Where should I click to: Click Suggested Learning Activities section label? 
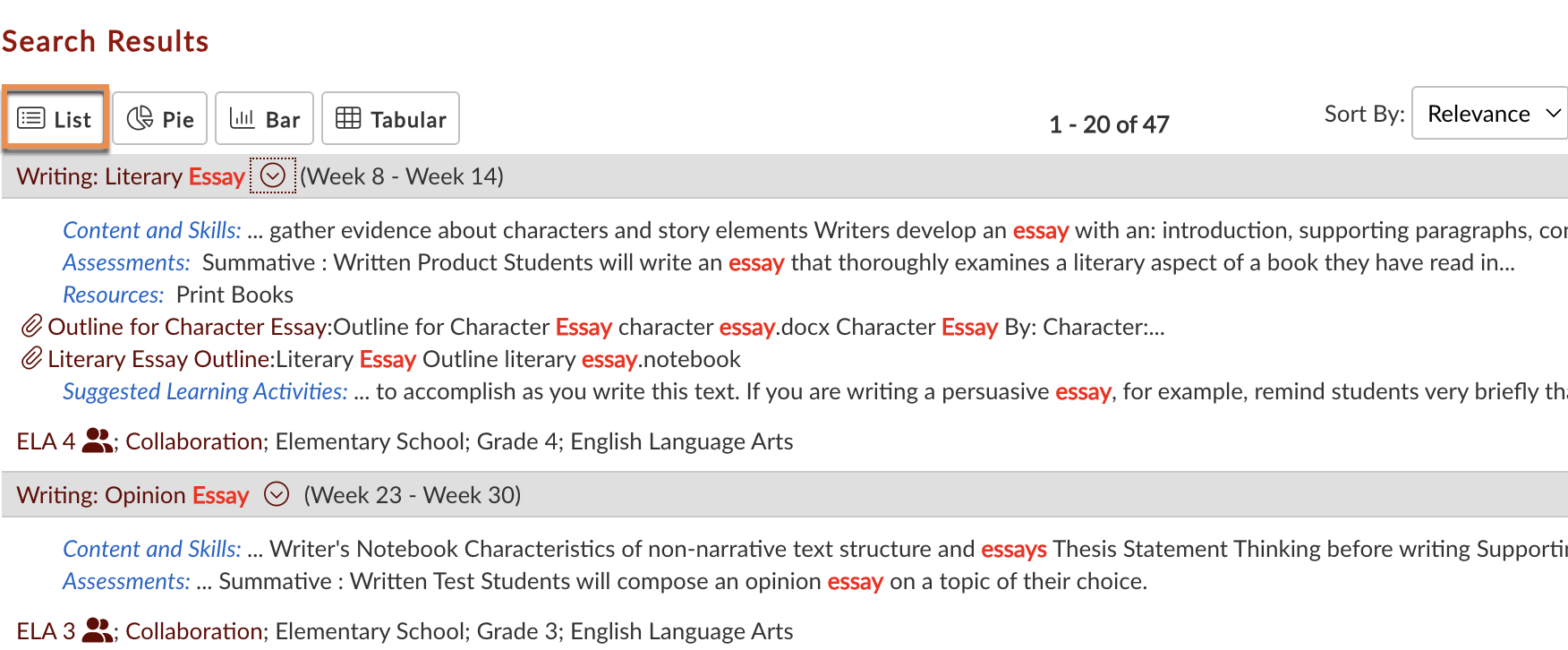205,391
